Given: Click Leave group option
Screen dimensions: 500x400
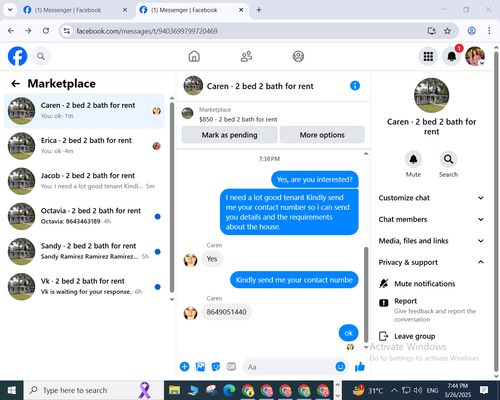Looking at the screenshot, I should (431, 336).
